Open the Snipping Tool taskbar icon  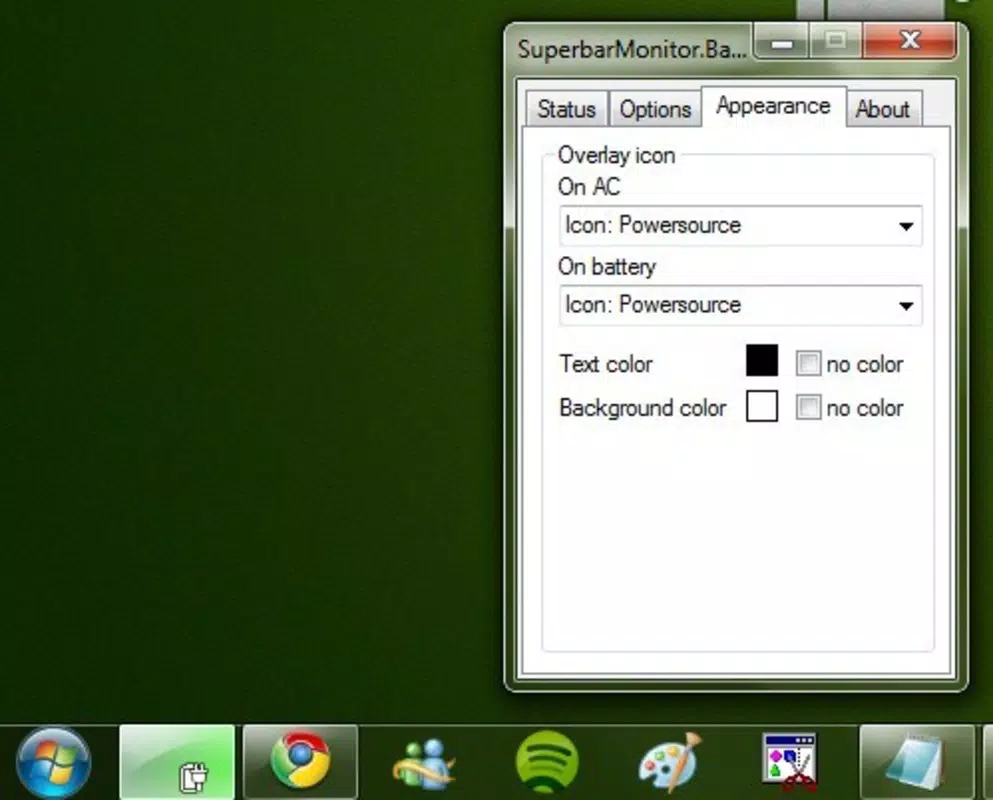[790, 762]
